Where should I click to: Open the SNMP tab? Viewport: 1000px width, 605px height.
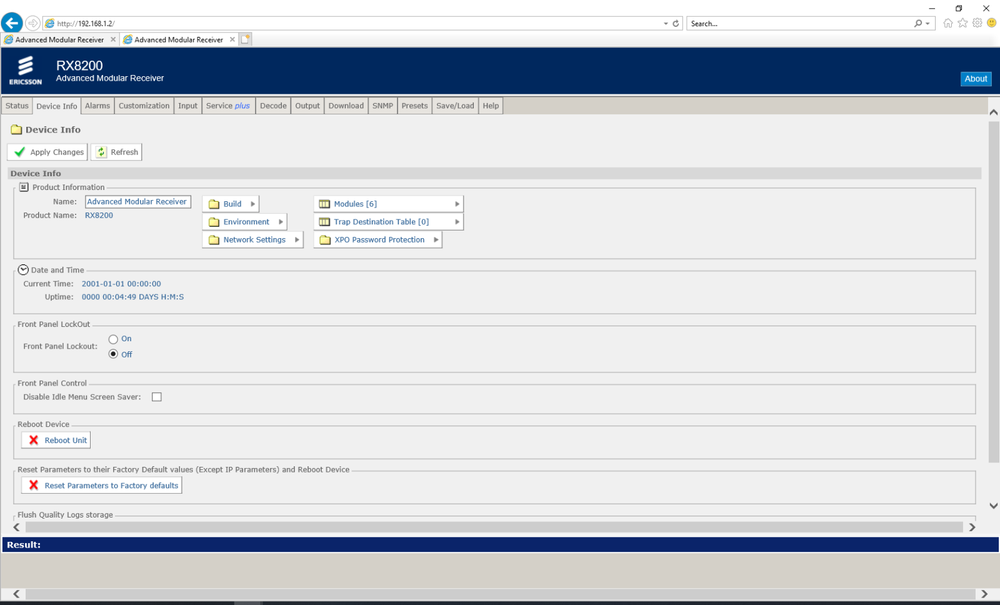[x=382, y=106]
